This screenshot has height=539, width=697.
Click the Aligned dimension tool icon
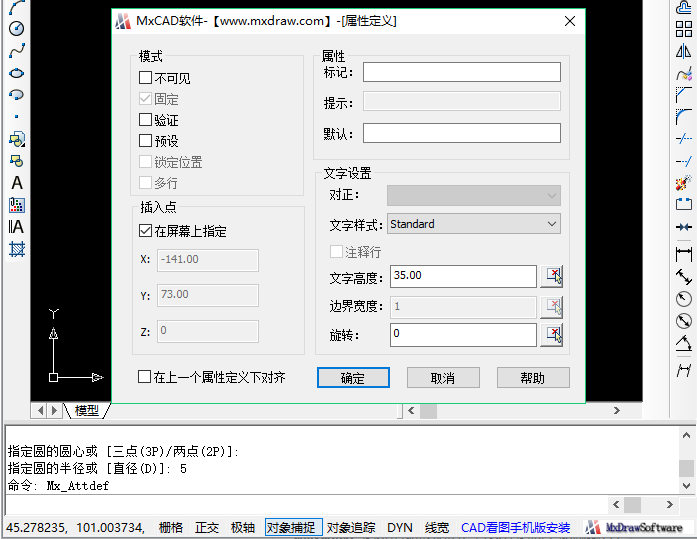point(684,277)
